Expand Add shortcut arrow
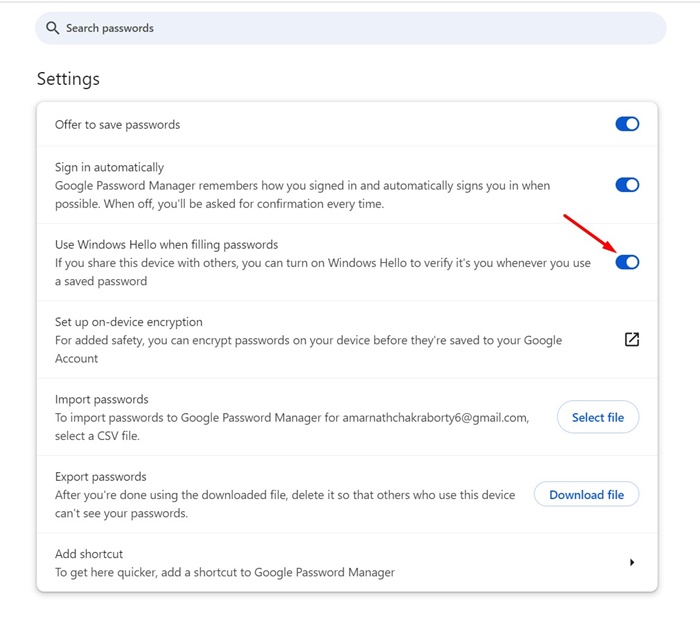Viewport: 700px width, 617px height. (x=632, y=562)
